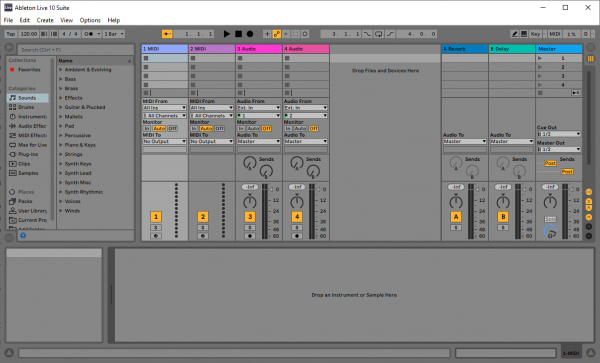This screenshot has height=363, width=600.
Task: Click the Arrangement Record button
Action: [250, 34]
